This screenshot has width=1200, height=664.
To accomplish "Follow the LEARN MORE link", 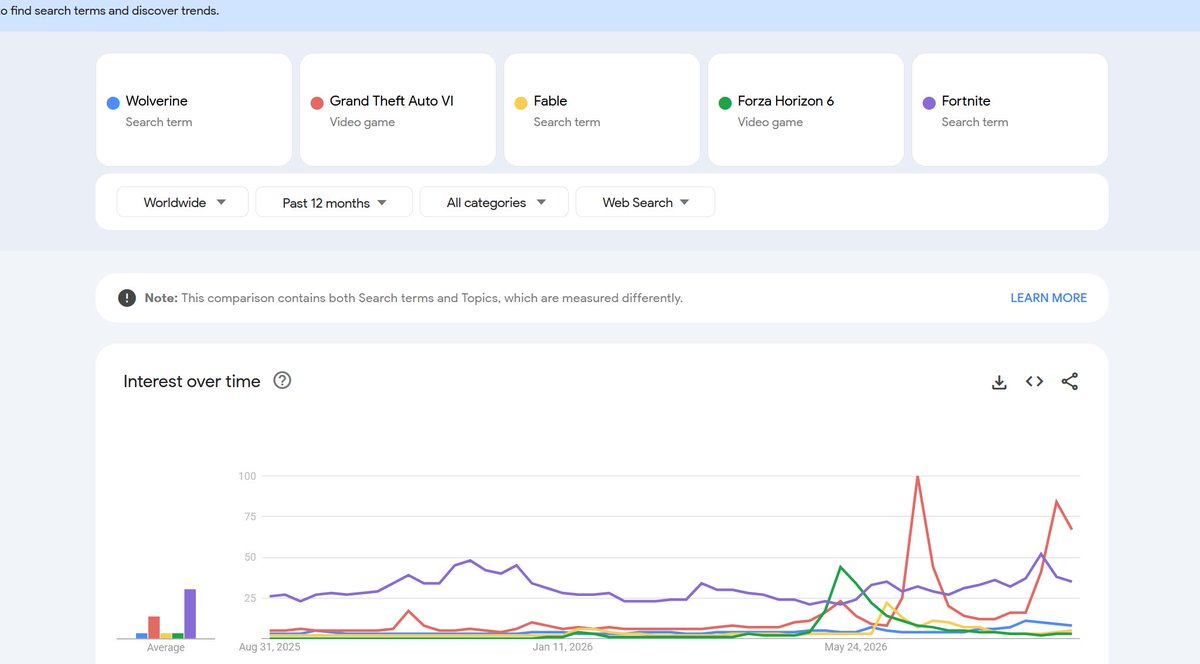I will coord(1048,298).
